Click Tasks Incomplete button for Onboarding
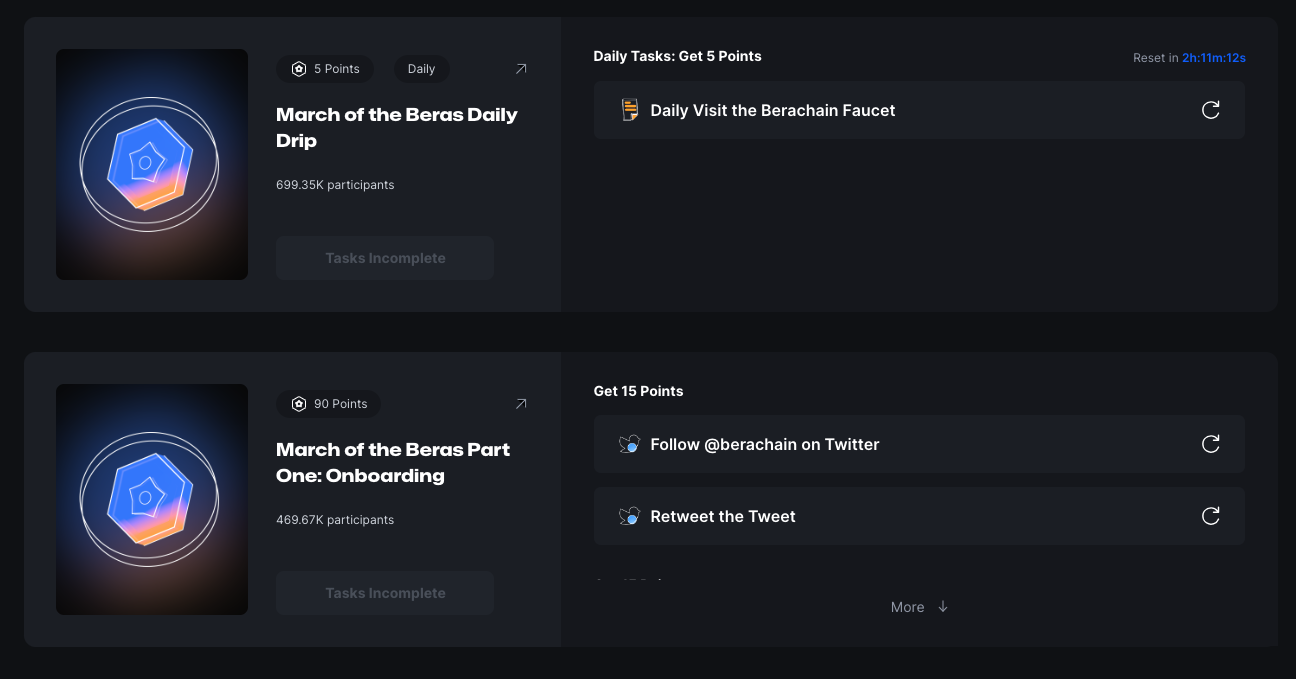The width and height of the screenshot is (1296, 679). click(x=385, y=593)
